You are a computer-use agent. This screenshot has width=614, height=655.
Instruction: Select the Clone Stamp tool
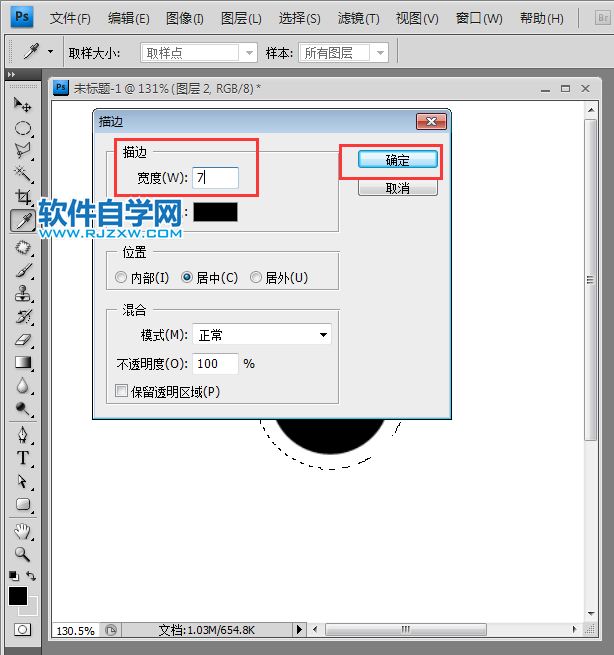click(x=23, y=294)
